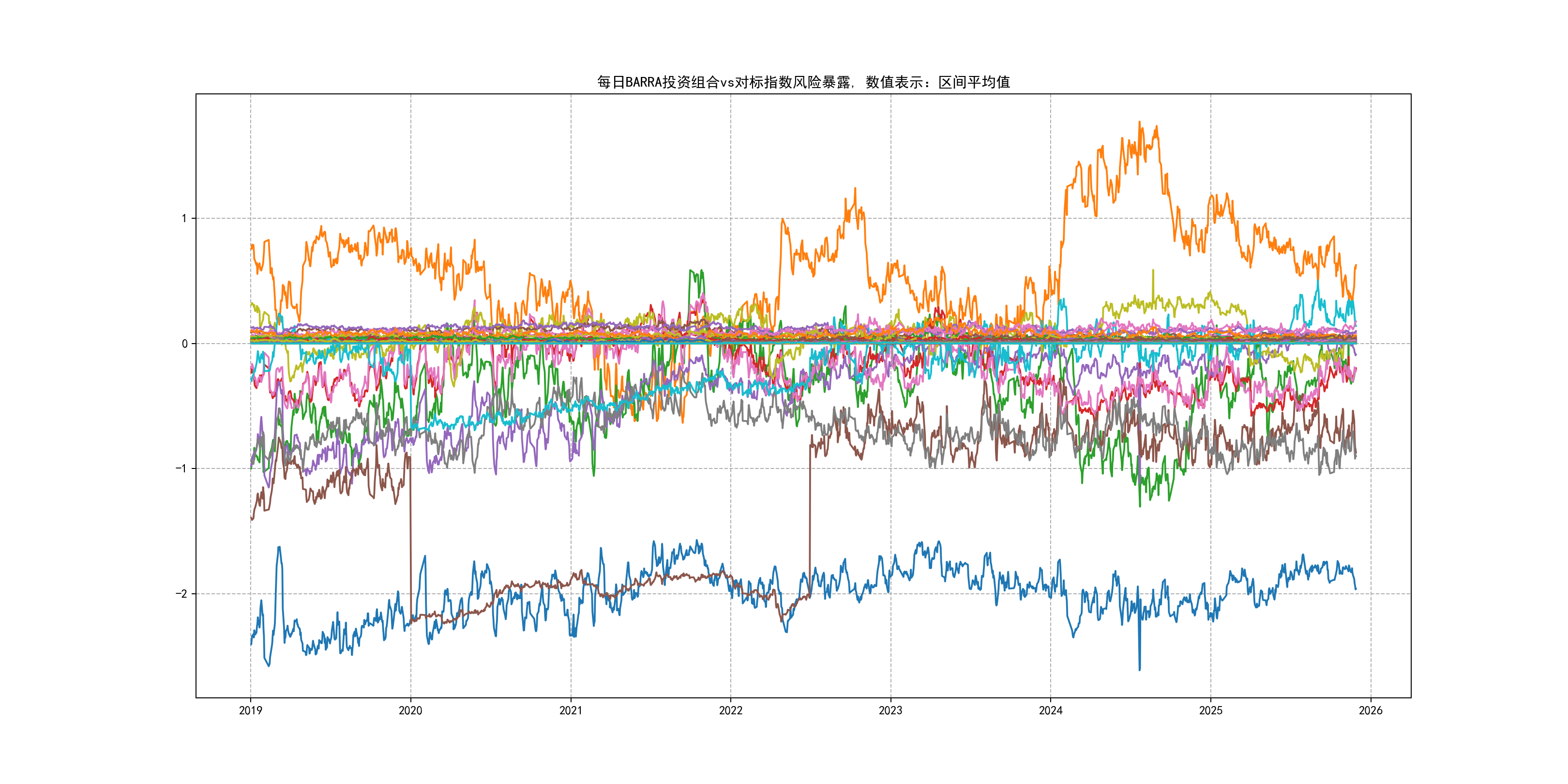The width and height of the screenshot is (1568, 784).
Task: Click the 2019 x-axis tick label
Action: point(250,710)
